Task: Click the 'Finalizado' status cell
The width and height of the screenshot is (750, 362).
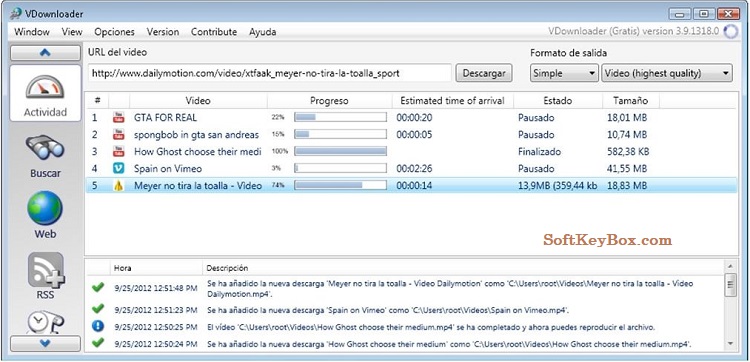Action: click(x=540, y=152)
